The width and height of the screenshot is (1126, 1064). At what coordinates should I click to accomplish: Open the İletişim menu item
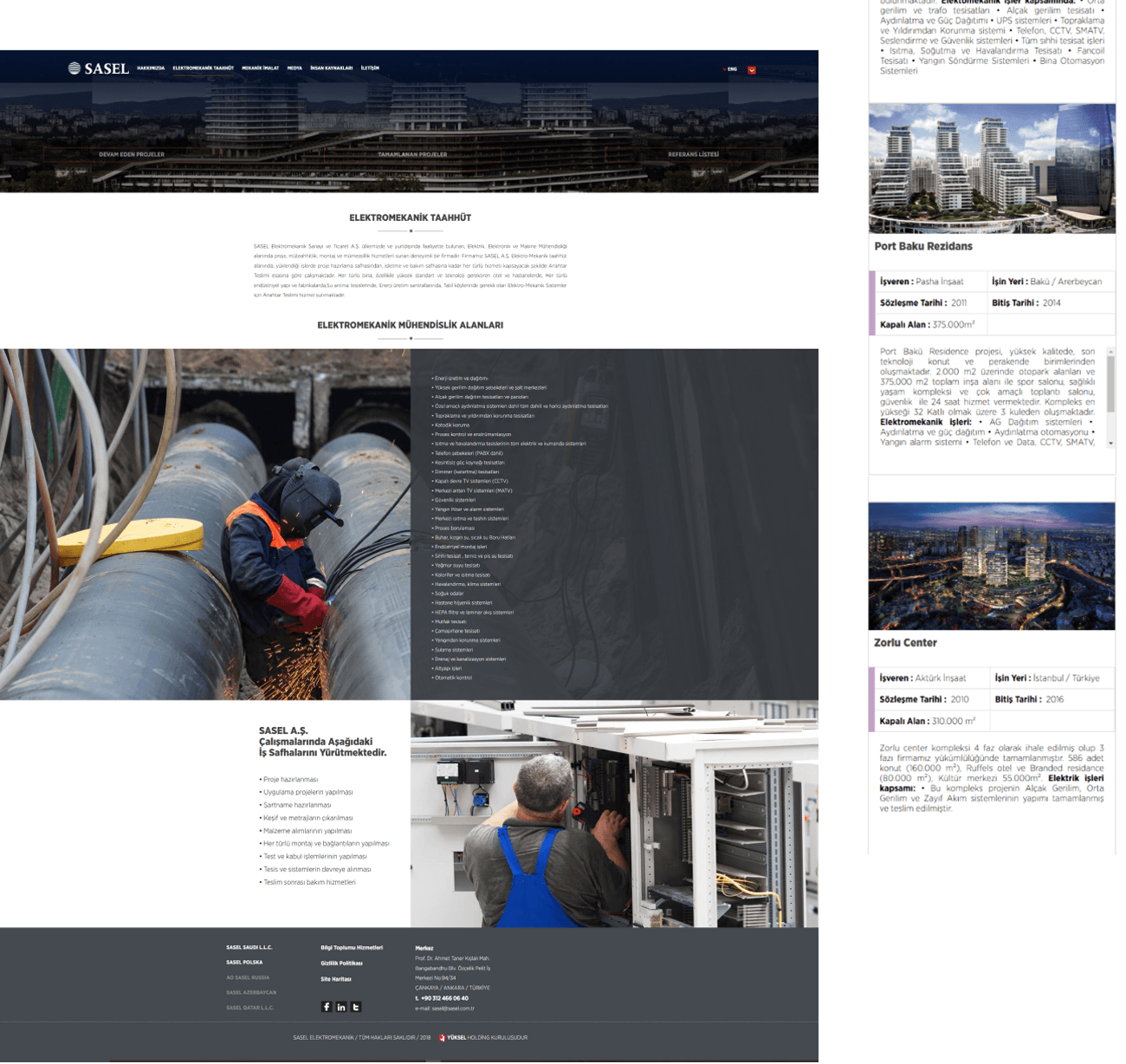point(370,68)
